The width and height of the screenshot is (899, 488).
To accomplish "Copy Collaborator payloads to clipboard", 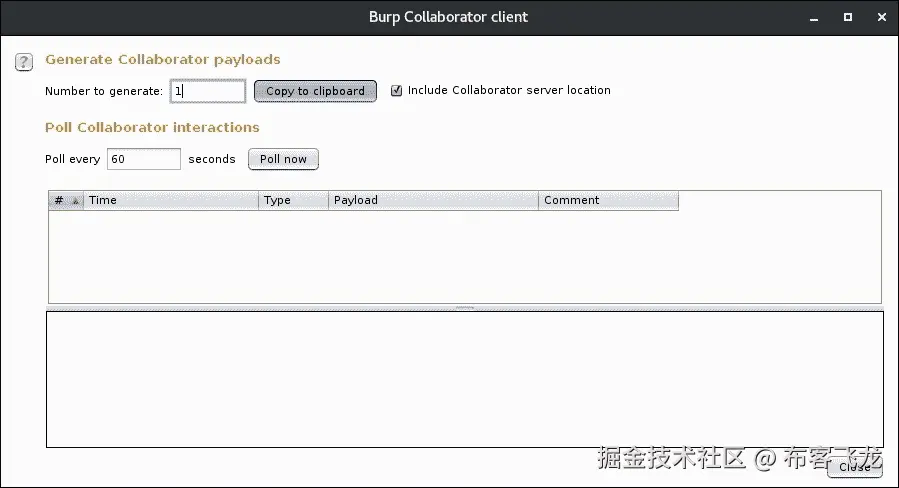I will (315, 91).
